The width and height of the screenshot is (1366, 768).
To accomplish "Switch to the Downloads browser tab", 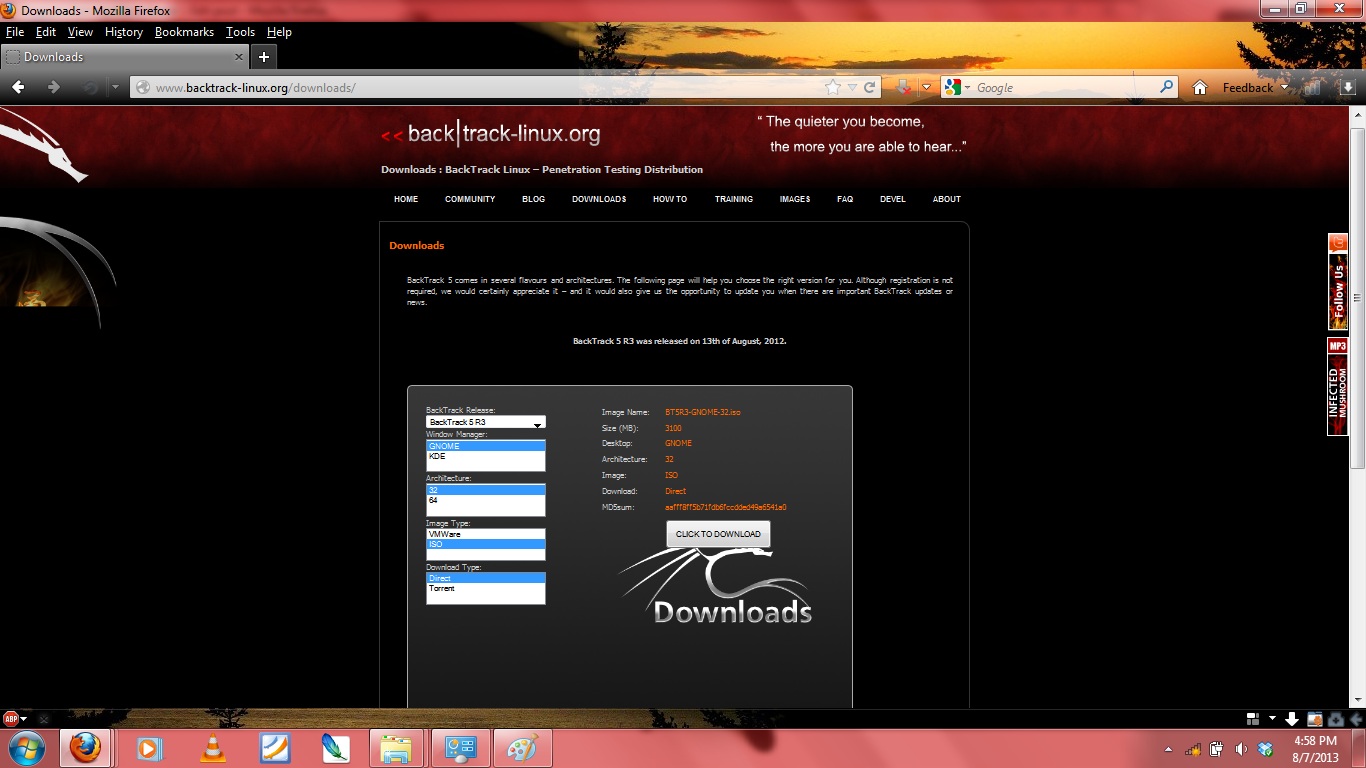I will pos(125,57).
